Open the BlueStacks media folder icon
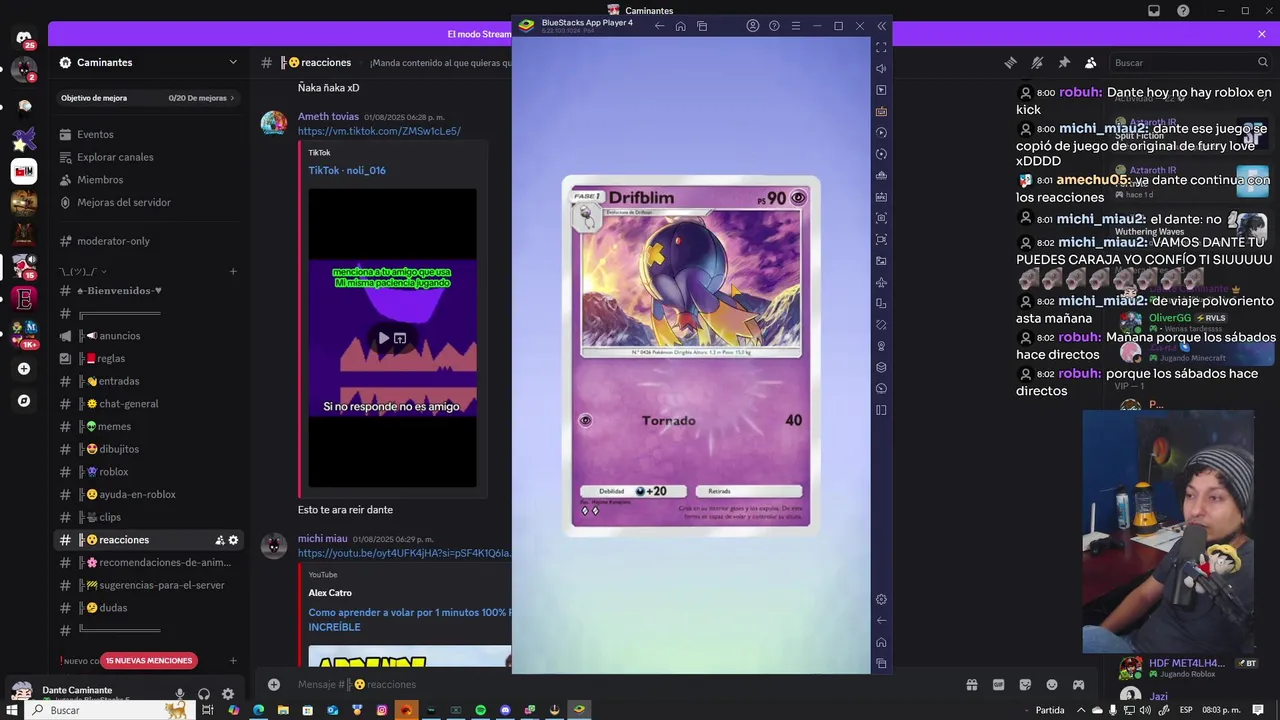Screen dimensions: 1280x720 coord(881,261)
